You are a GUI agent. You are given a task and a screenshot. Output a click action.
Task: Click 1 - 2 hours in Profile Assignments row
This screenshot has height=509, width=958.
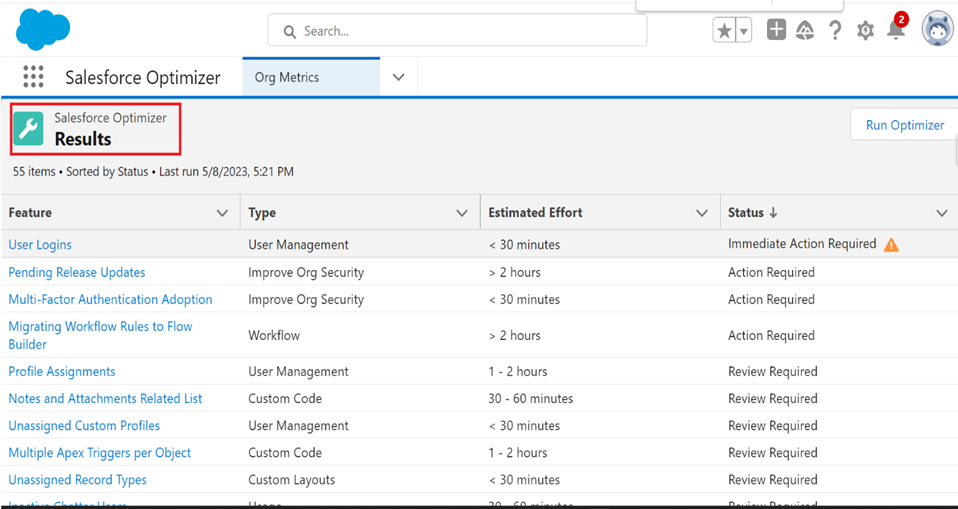[x=517, y=372]
